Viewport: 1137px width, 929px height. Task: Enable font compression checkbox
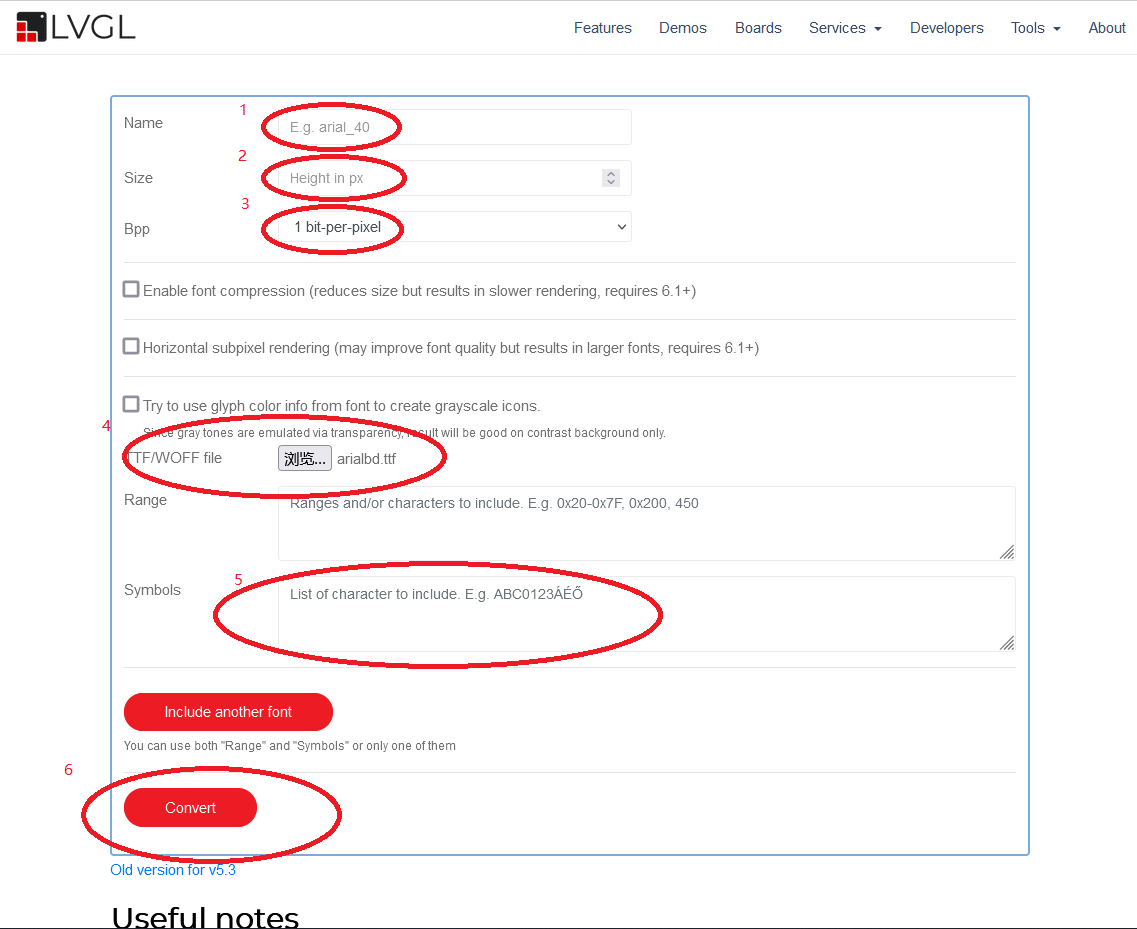click(131, 289)
